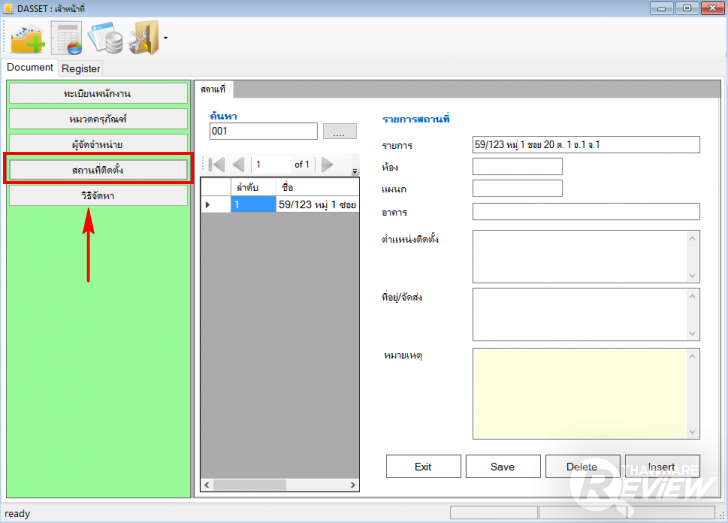Select the ชื่อ column header

coord(317,187)
